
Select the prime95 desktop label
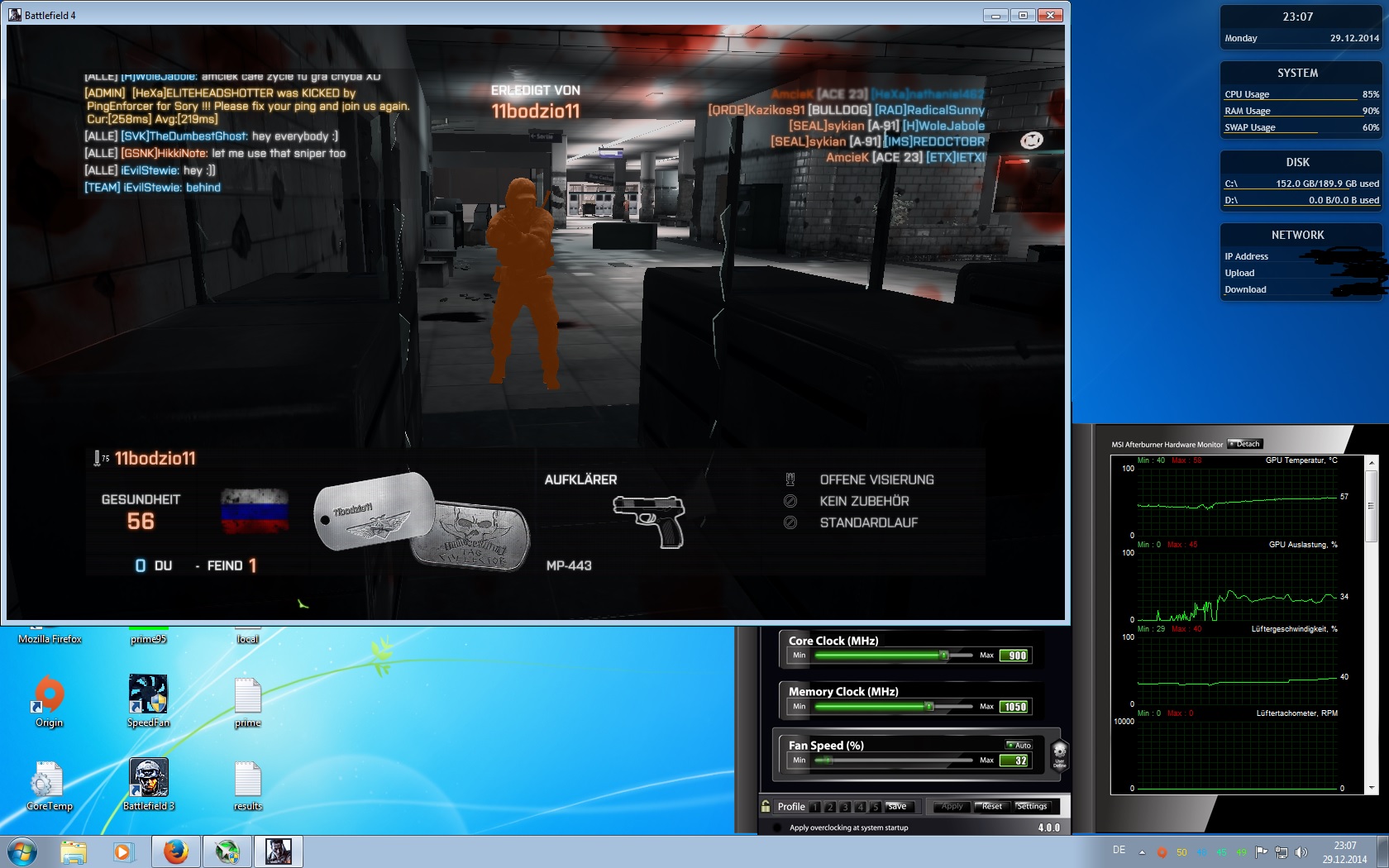click(x=148, y=639)
